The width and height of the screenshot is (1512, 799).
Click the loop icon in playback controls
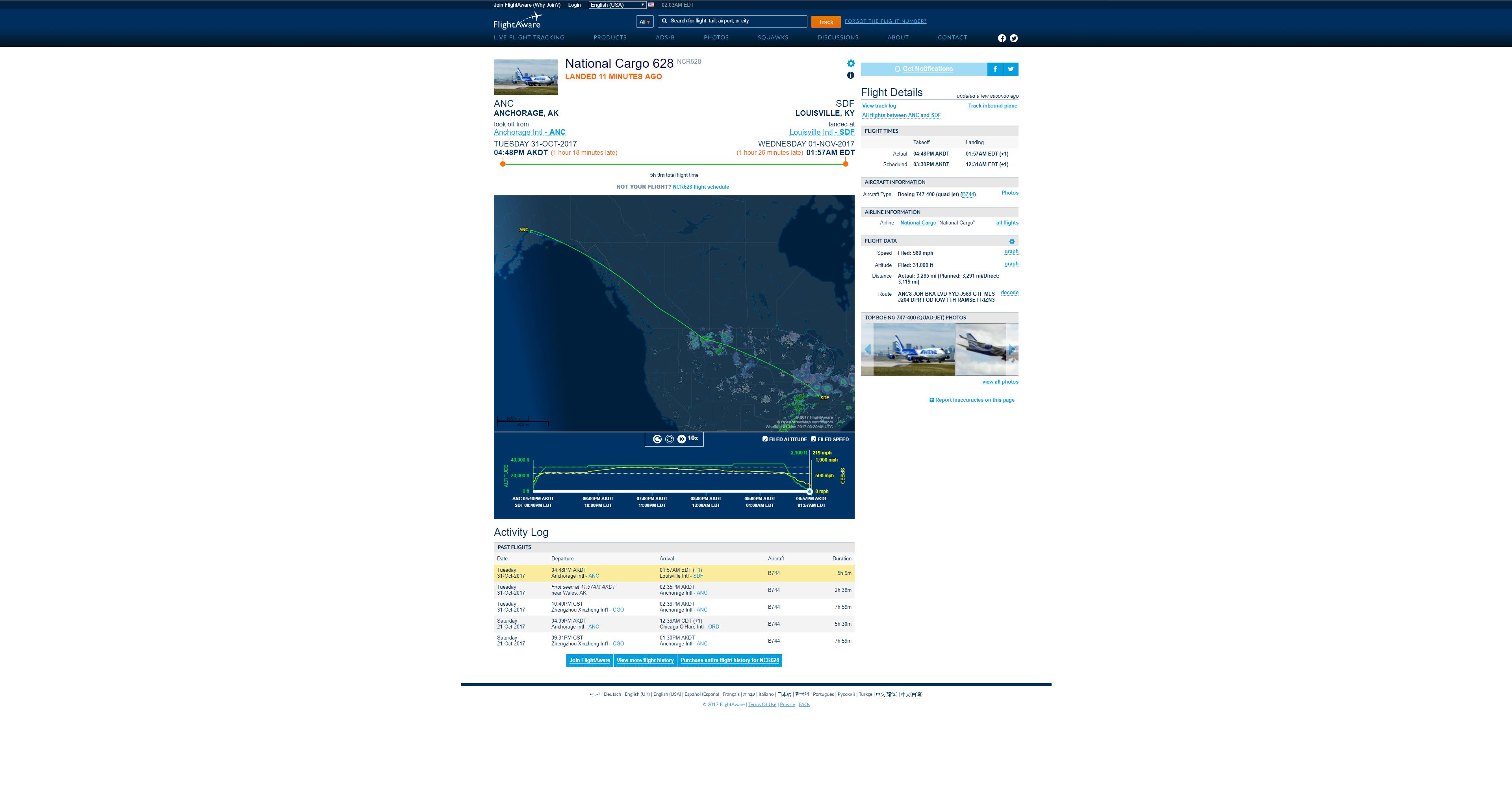pos(669,439)
